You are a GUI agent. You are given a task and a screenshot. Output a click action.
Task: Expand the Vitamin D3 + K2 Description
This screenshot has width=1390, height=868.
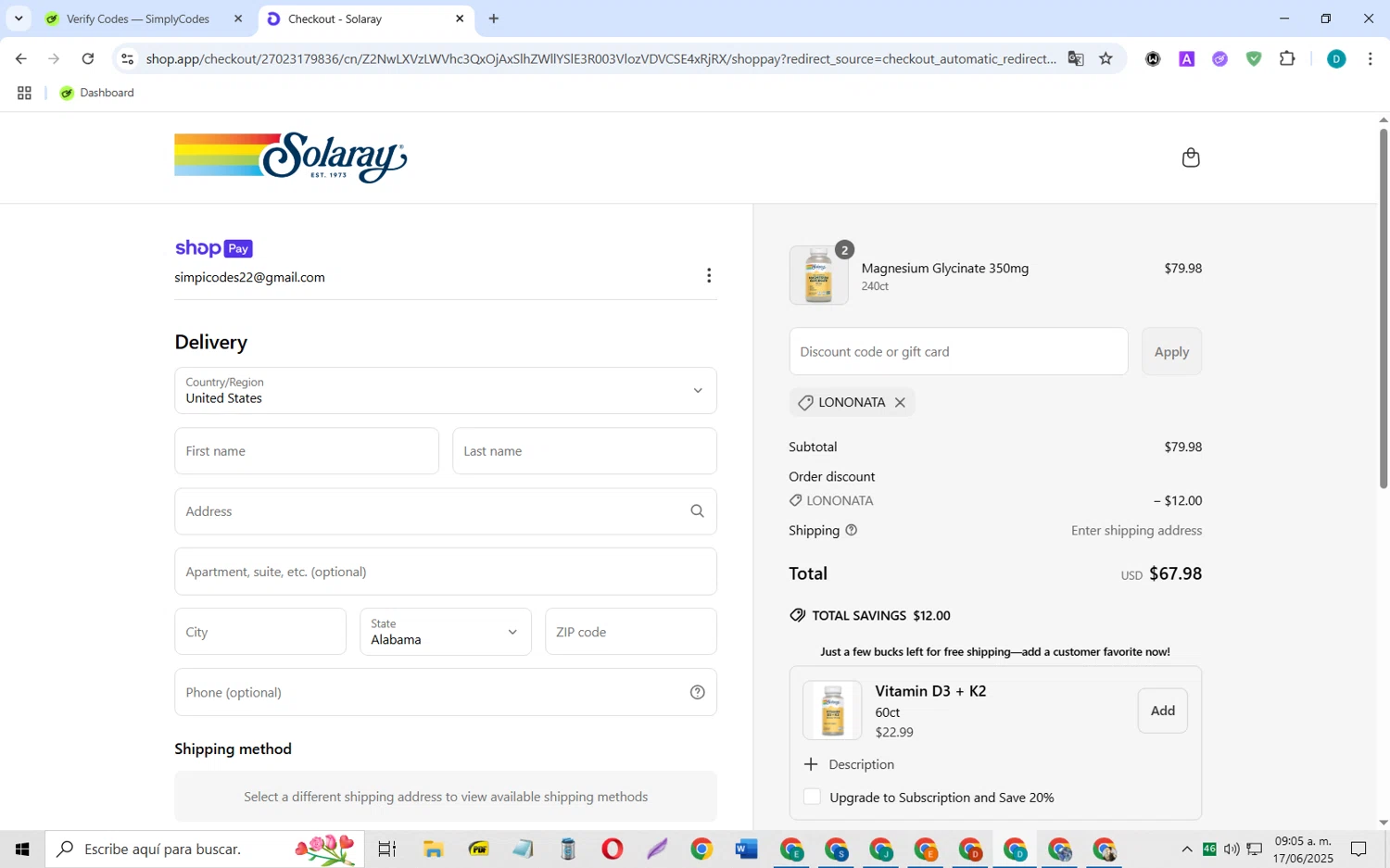[849, 764]
